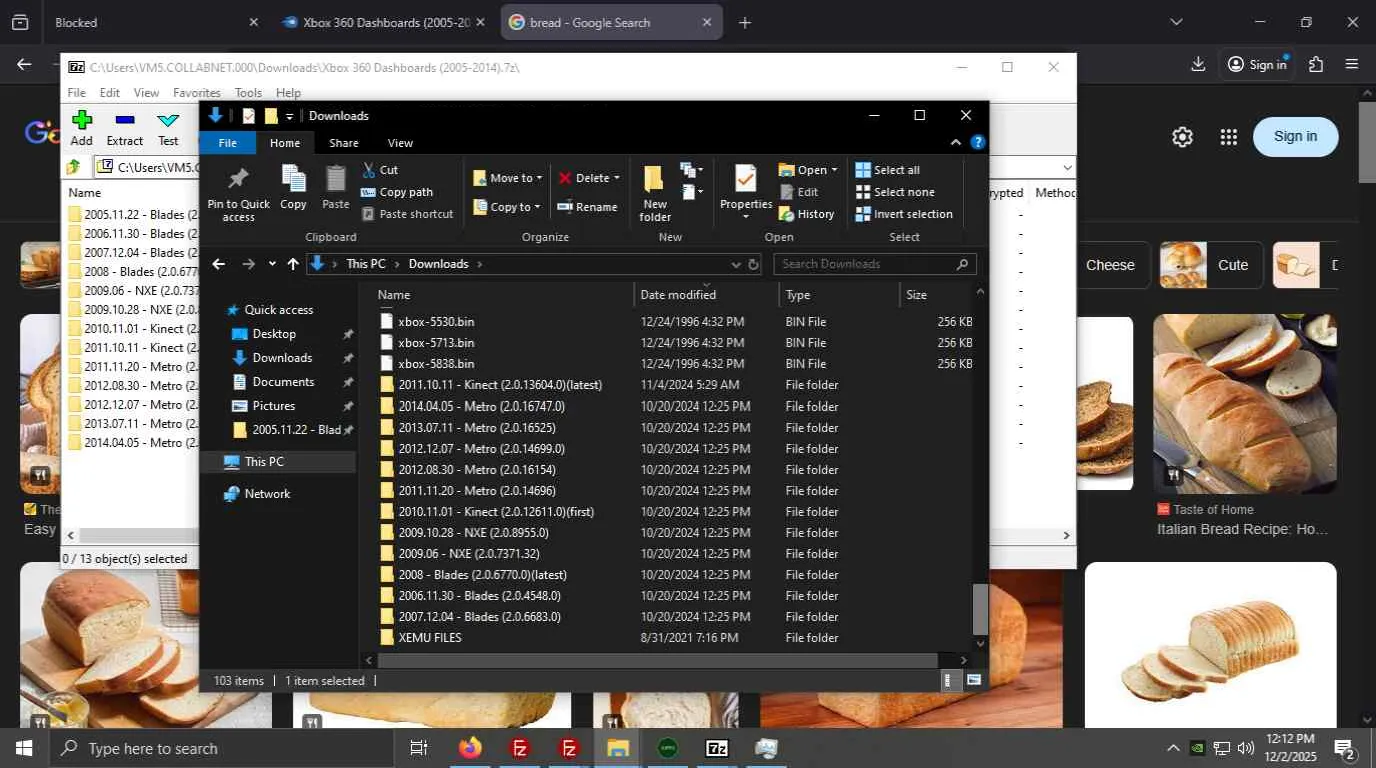Viewport: 1376px width, 768px height.
Task: Open the Properties dropdown arrow
Action: [746, 216]
